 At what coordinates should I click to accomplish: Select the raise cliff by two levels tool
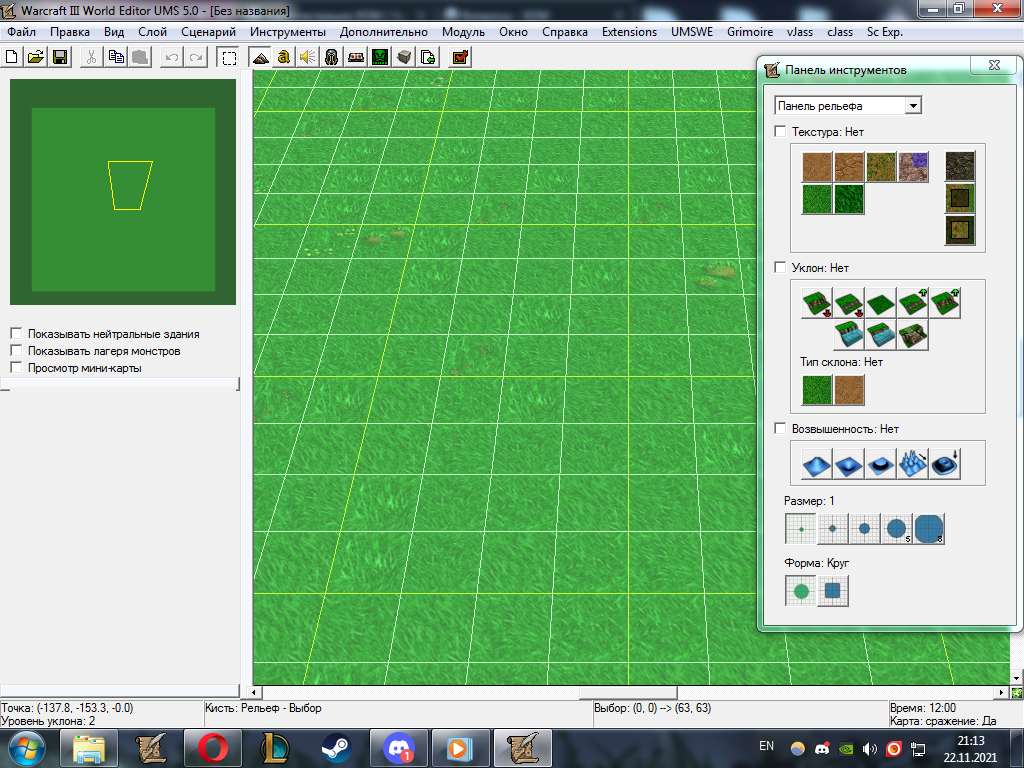[x=944, y=303]
